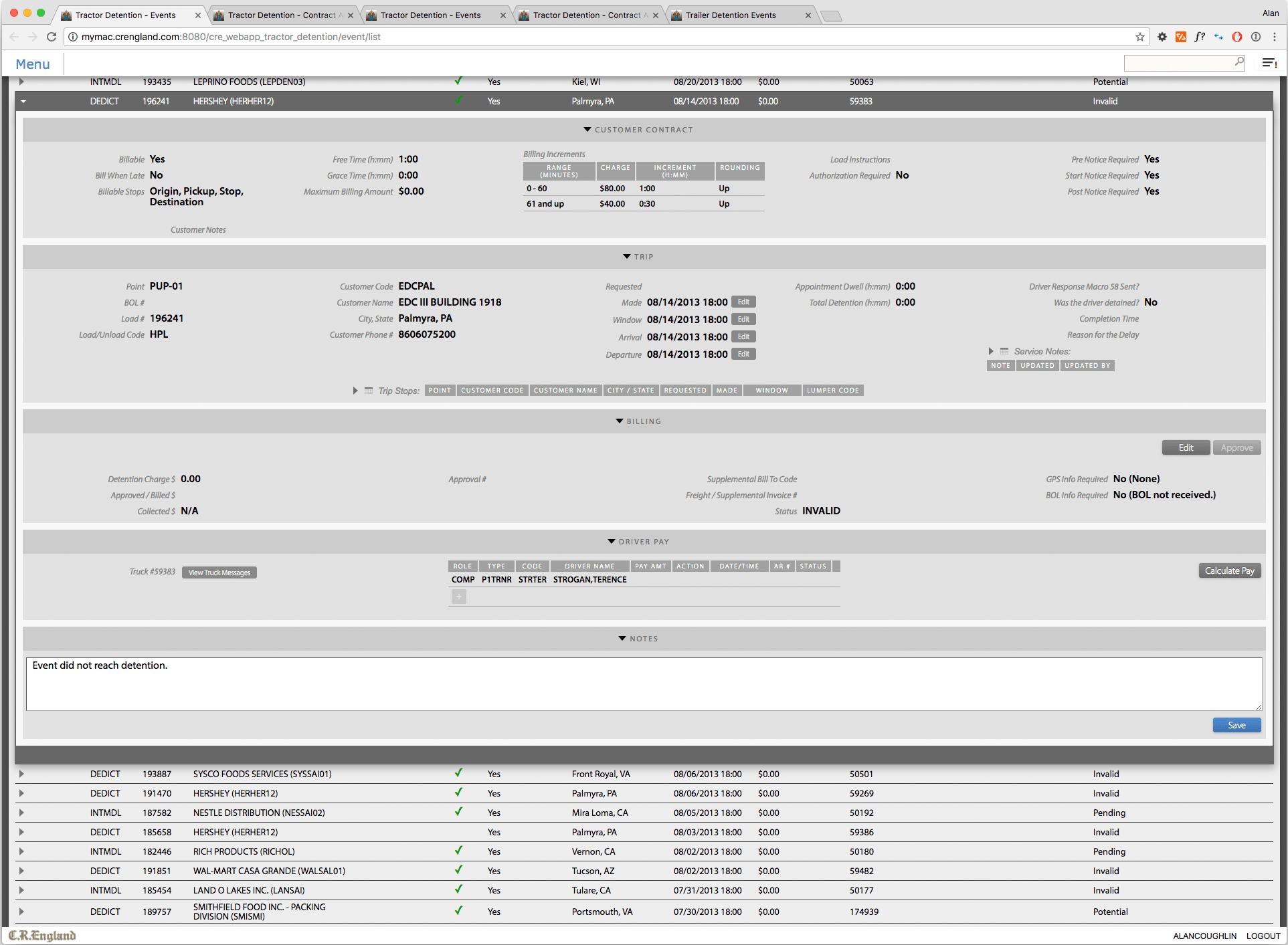Click the ALANCOUGHLIN user link
The width and height of the screenshot is (1288, 945).
tap(1204, 936)
